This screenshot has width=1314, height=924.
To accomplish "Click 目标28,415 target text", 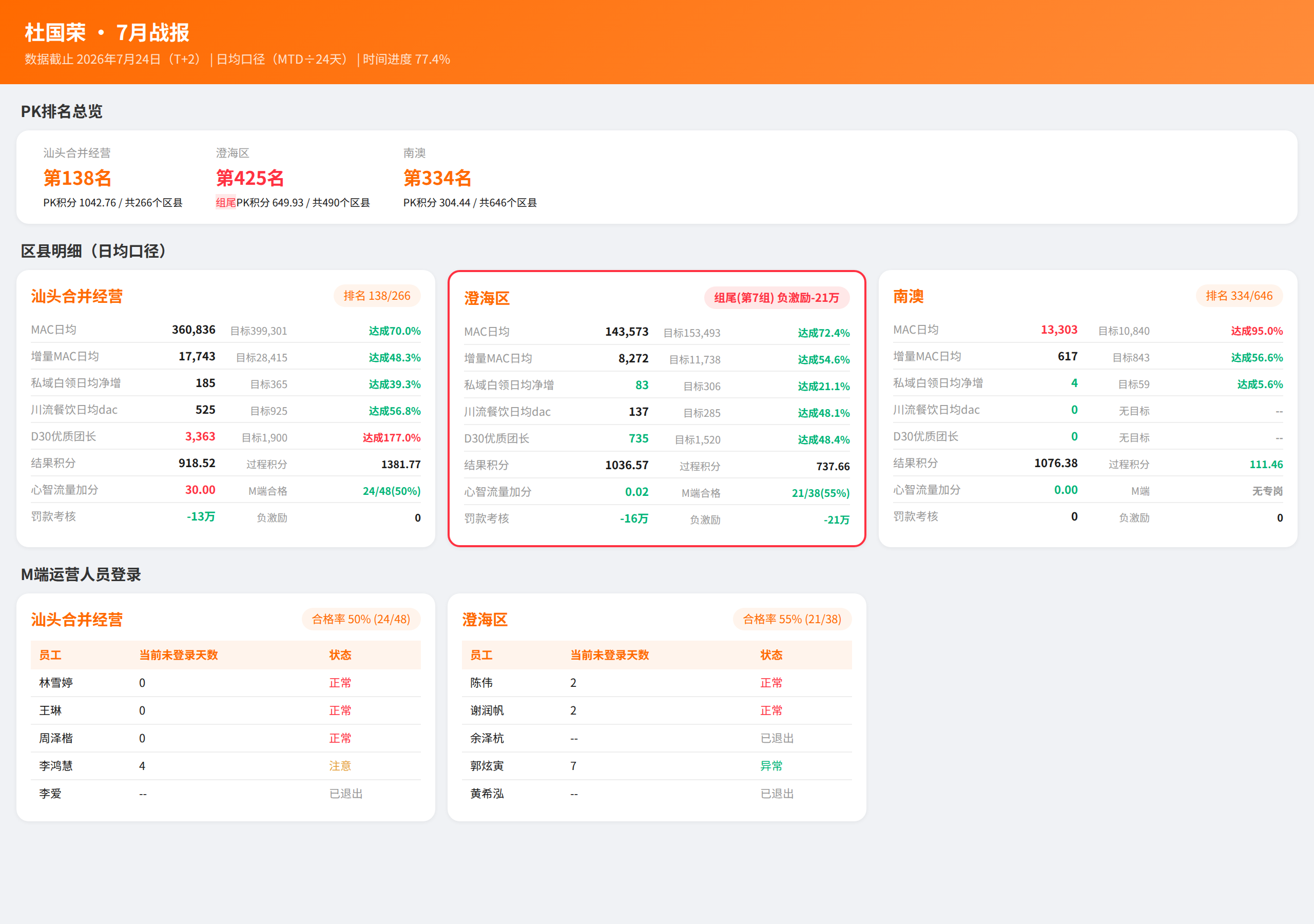I will (x=262, y=358).
